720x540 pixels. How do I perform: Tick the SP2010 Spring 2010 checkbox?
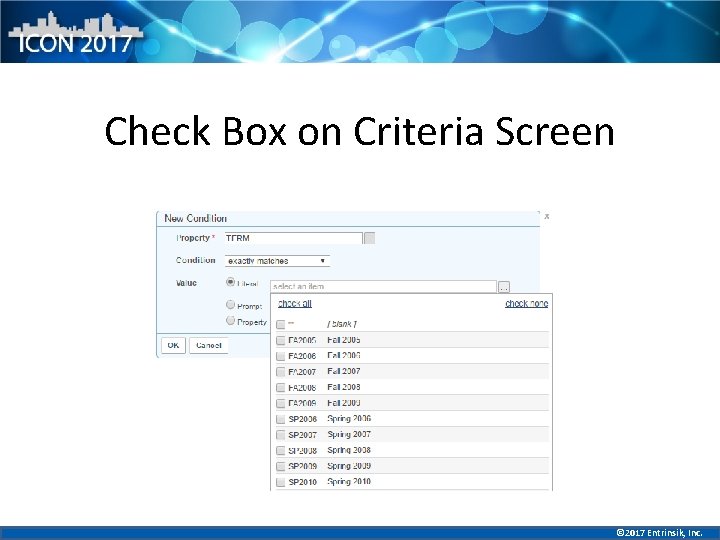click(x=281, y=482)
